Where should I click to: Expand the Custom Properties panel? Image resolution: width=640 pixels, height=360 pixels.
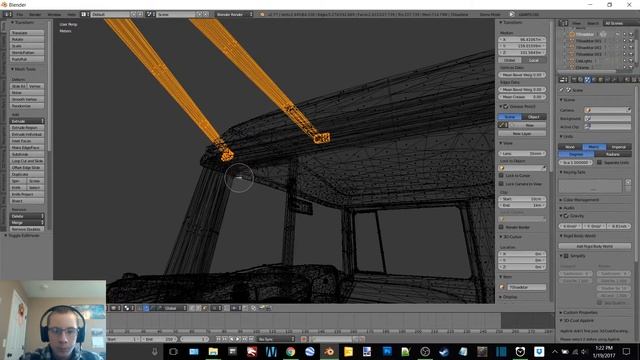579,313
